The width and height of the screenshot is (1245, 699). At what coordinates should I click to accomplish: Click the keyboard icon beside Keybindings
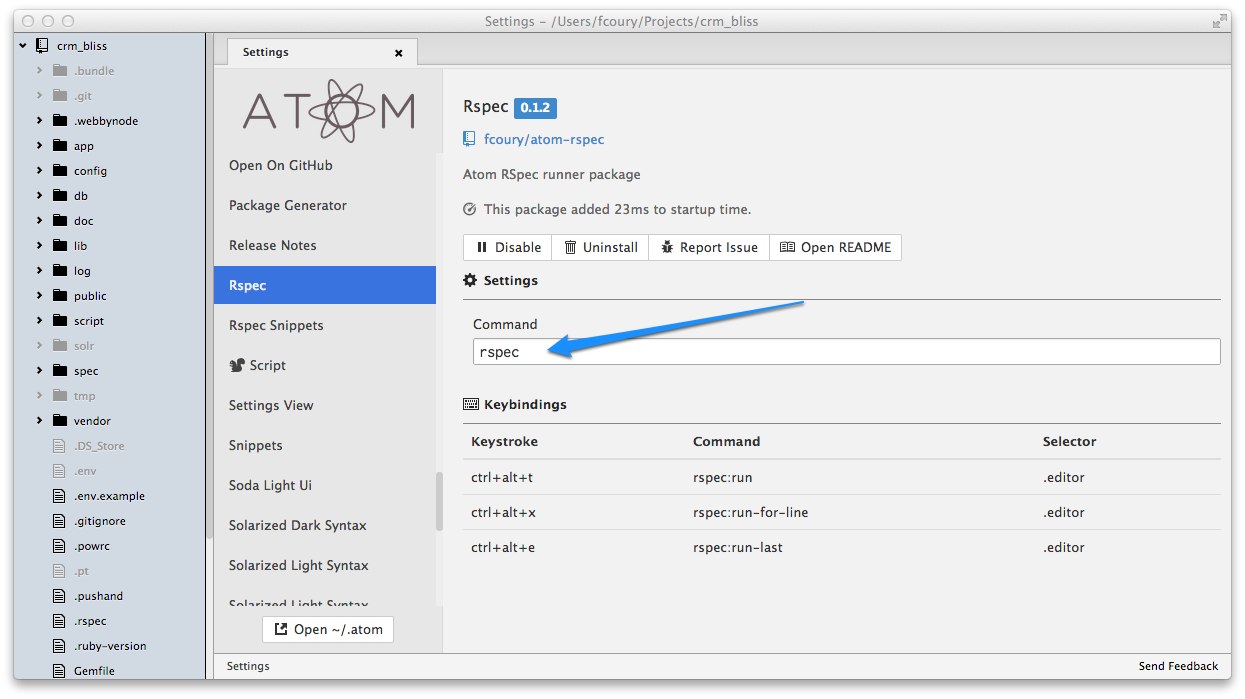point(471,404)
